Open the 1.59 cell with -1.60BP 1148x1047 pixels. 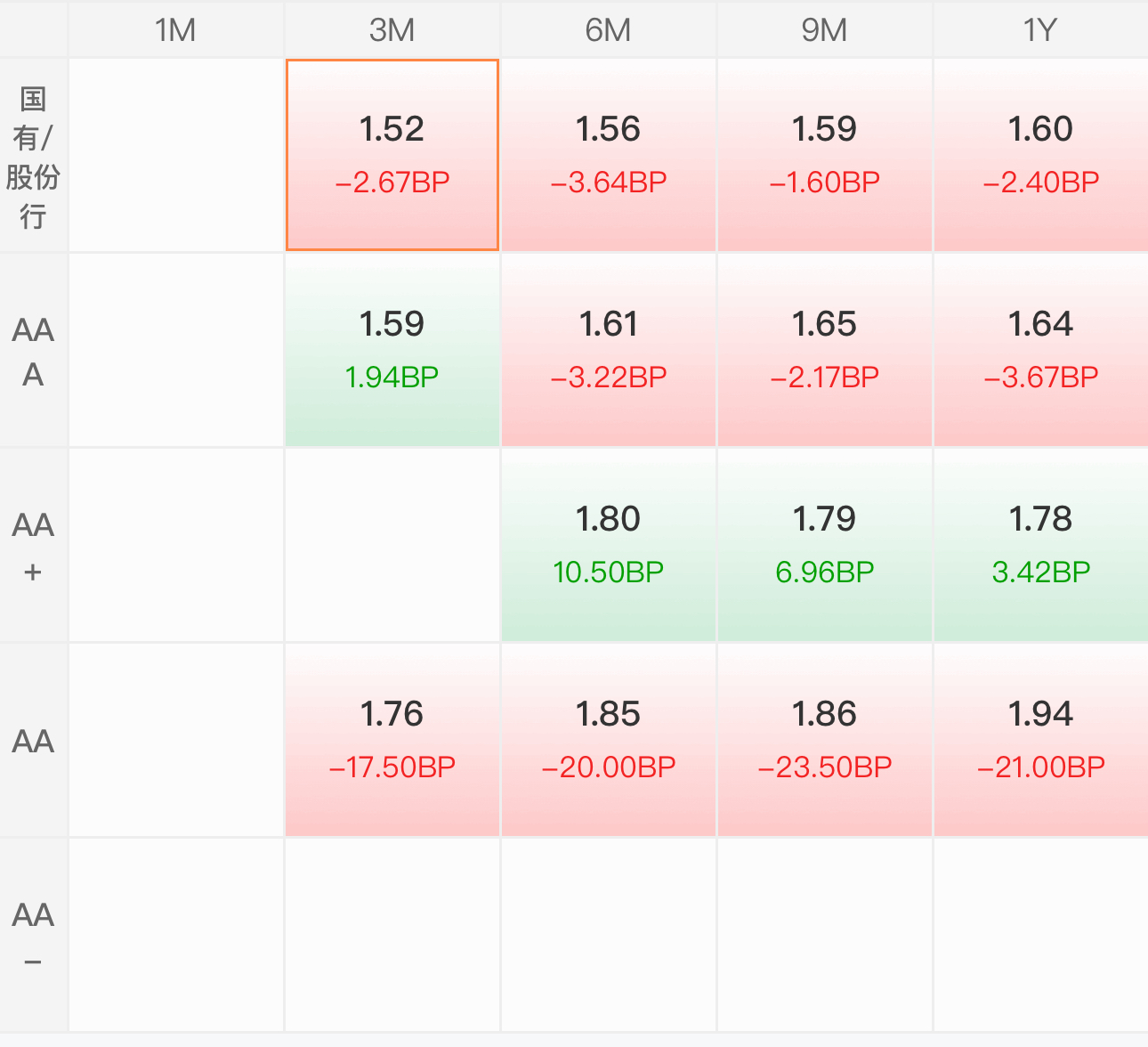coord(825,155)
